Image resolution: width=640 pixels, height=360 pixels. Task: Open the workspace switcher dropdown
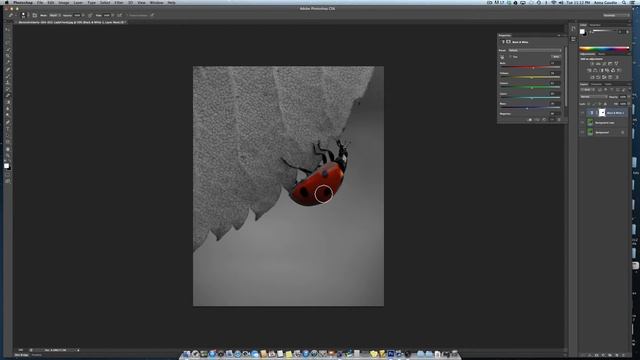[x=616, y=15]
